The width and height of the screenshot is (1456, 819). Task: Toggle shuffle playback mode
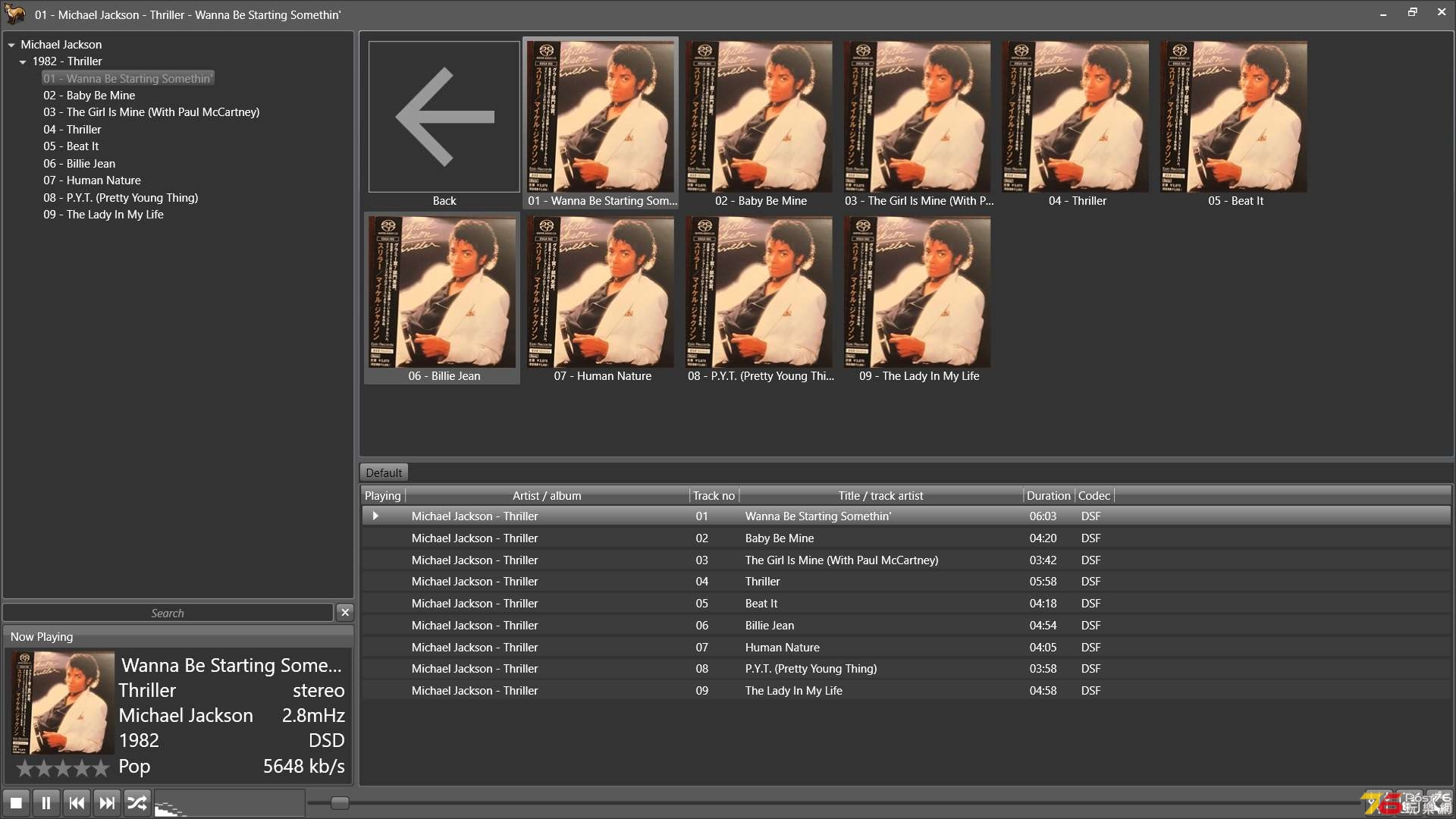[137, 802]
